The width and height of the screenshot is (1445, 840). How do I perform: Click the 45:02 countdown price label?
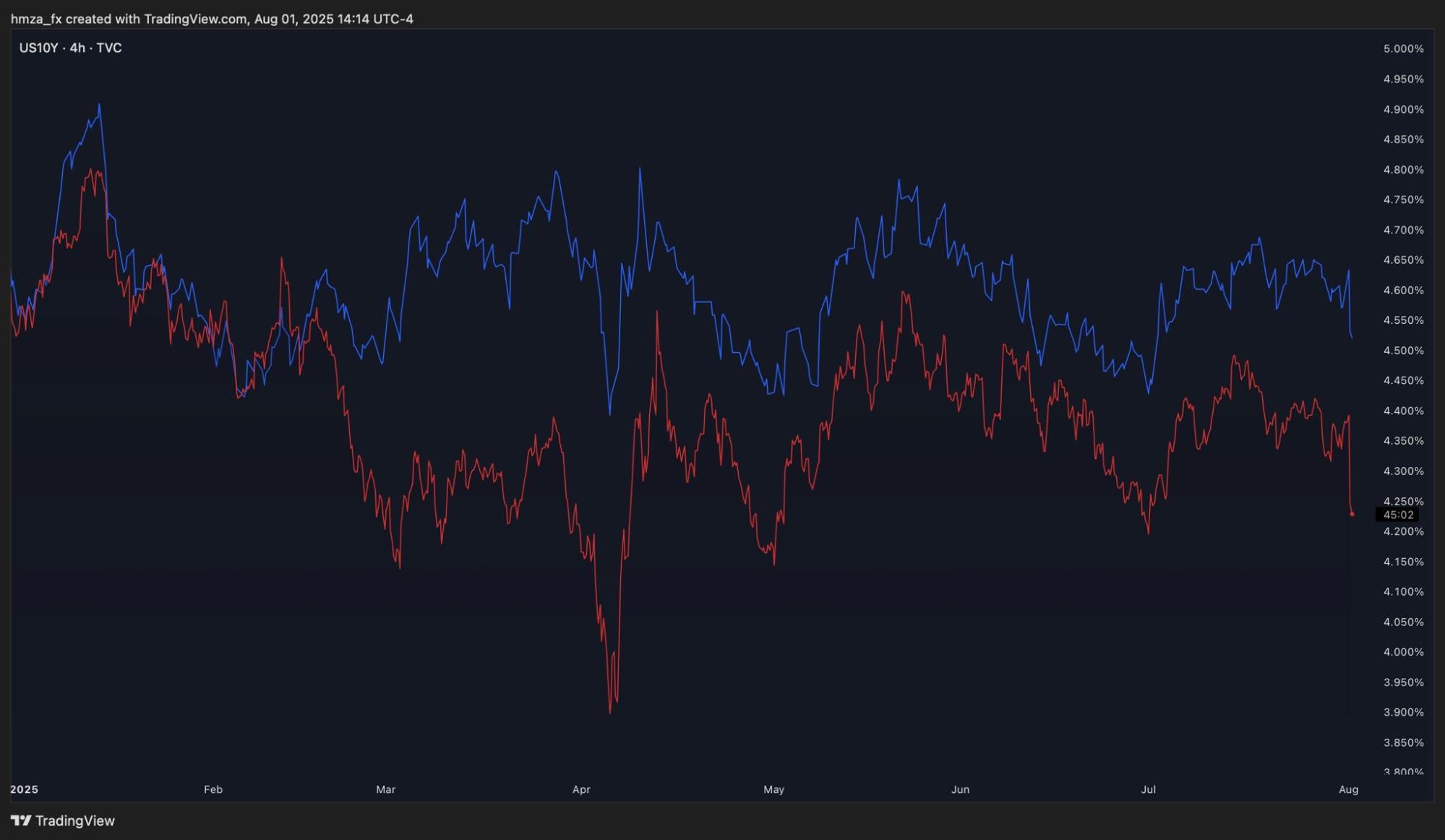coord(1397,515)
